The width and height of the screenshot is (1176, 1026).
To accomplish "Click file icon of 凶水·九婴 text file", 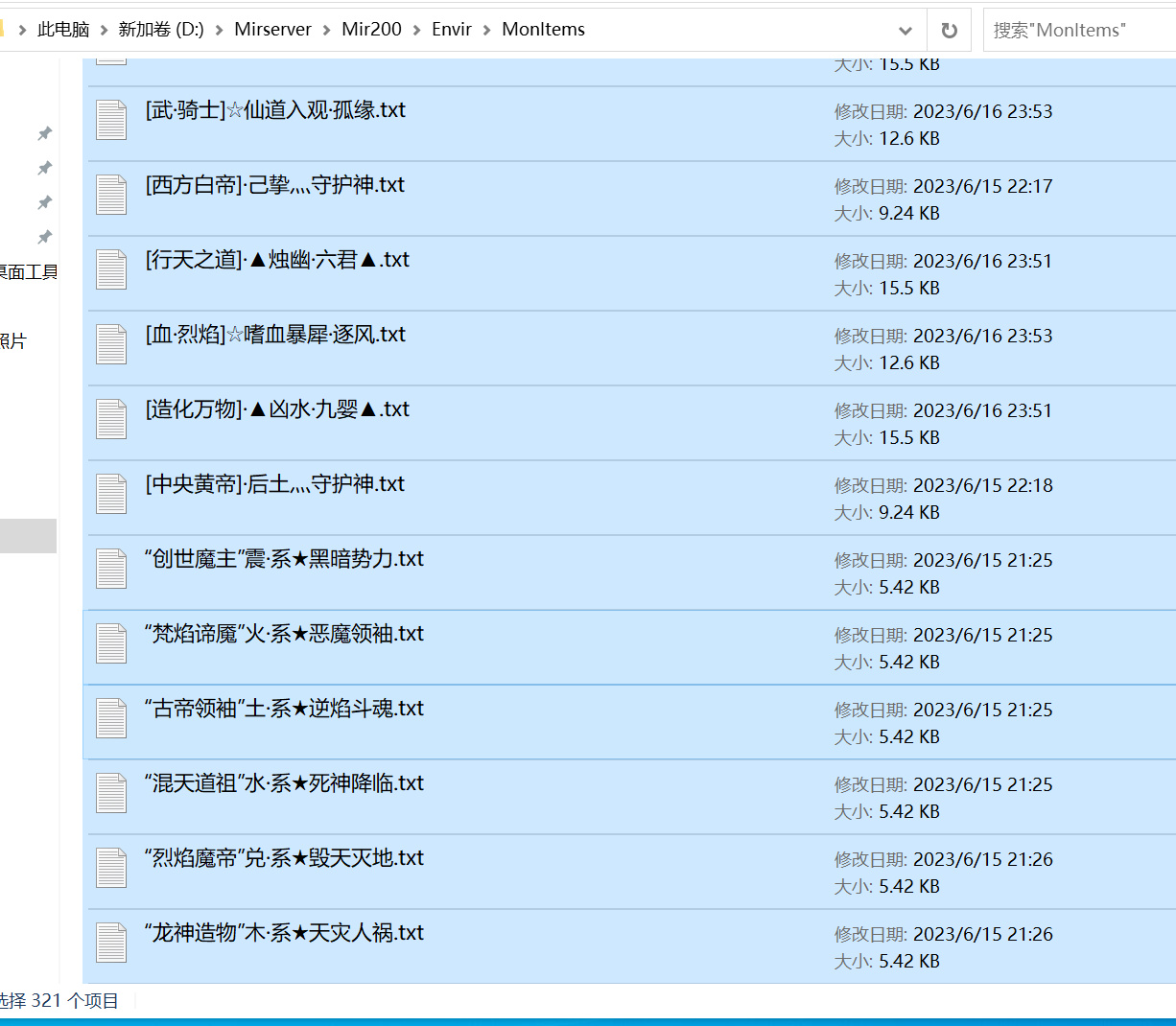I will pos(111,420).
